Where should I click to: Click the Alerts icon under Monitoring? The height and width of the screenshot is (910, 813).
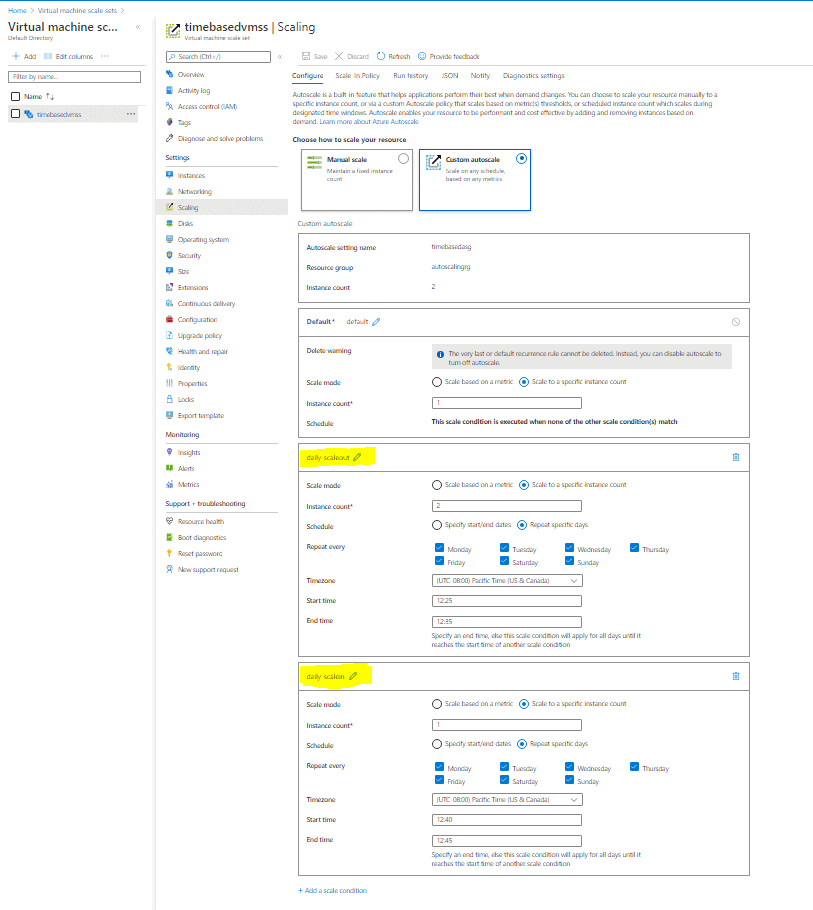click(169, 468)
